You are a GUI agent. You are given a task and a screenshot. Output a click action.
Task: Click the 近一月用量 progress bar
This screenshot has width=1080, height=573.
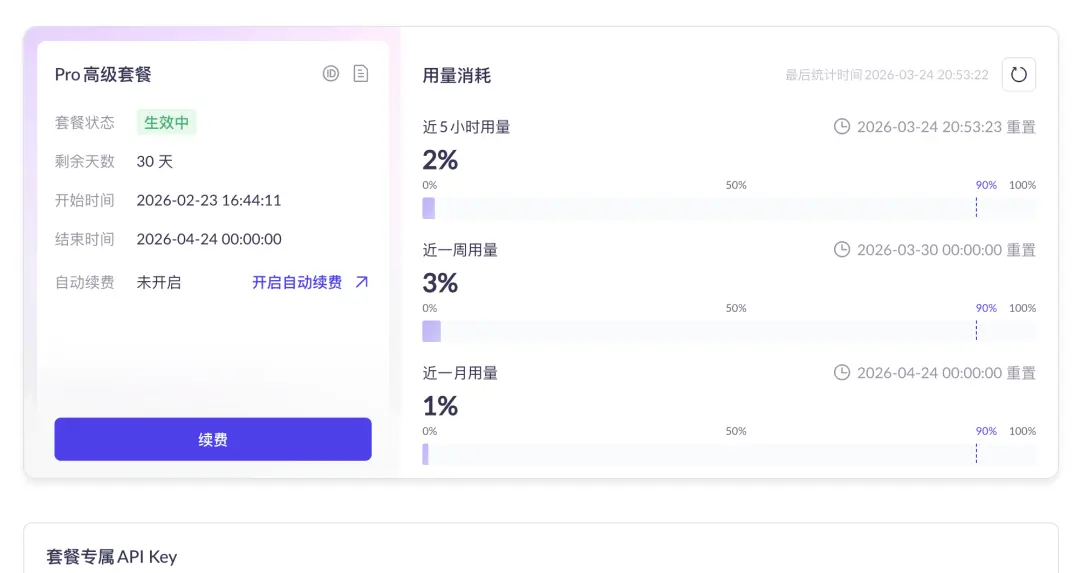[x=729, y=454]
